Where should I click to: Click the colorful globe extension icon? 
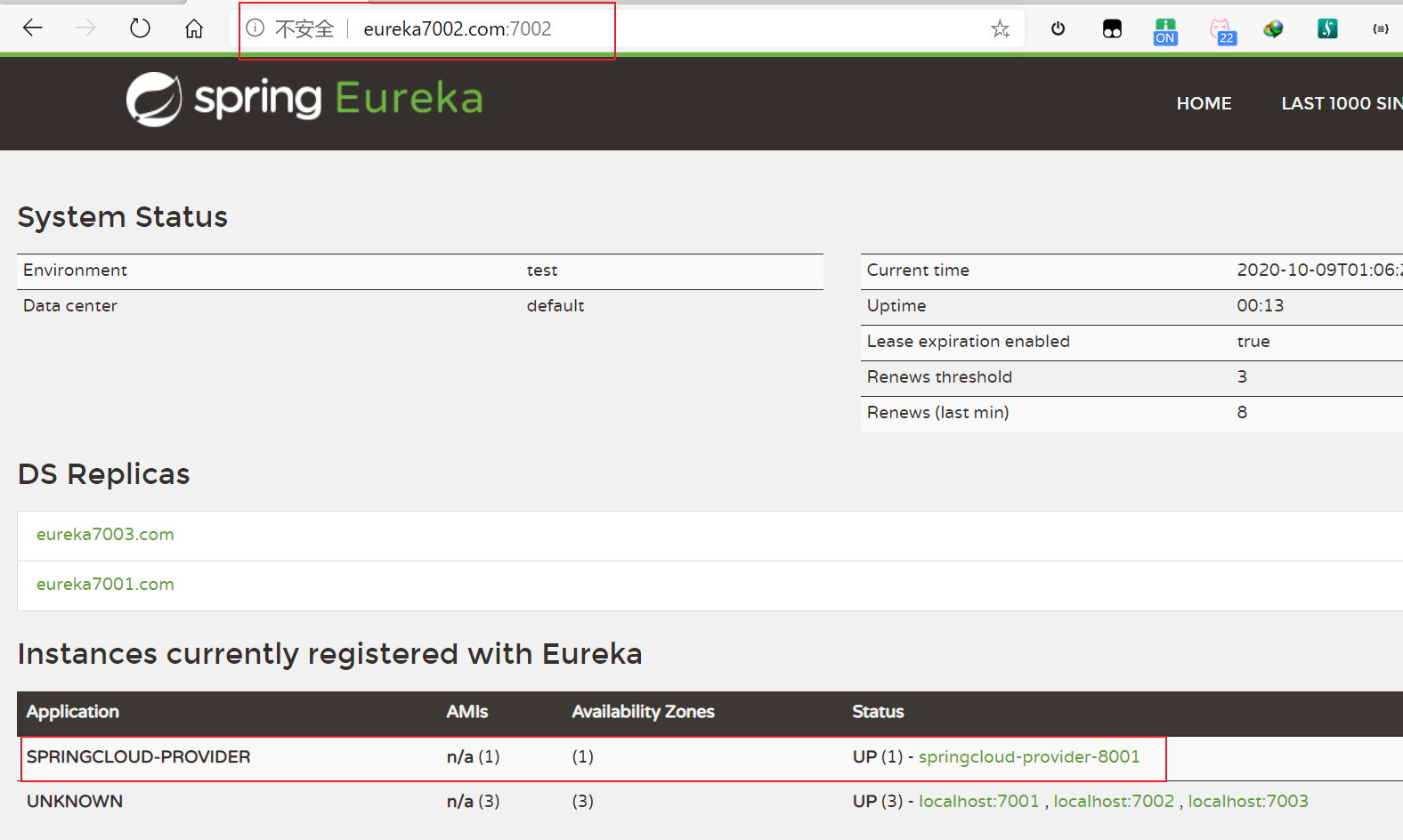tap(1273, 28)
